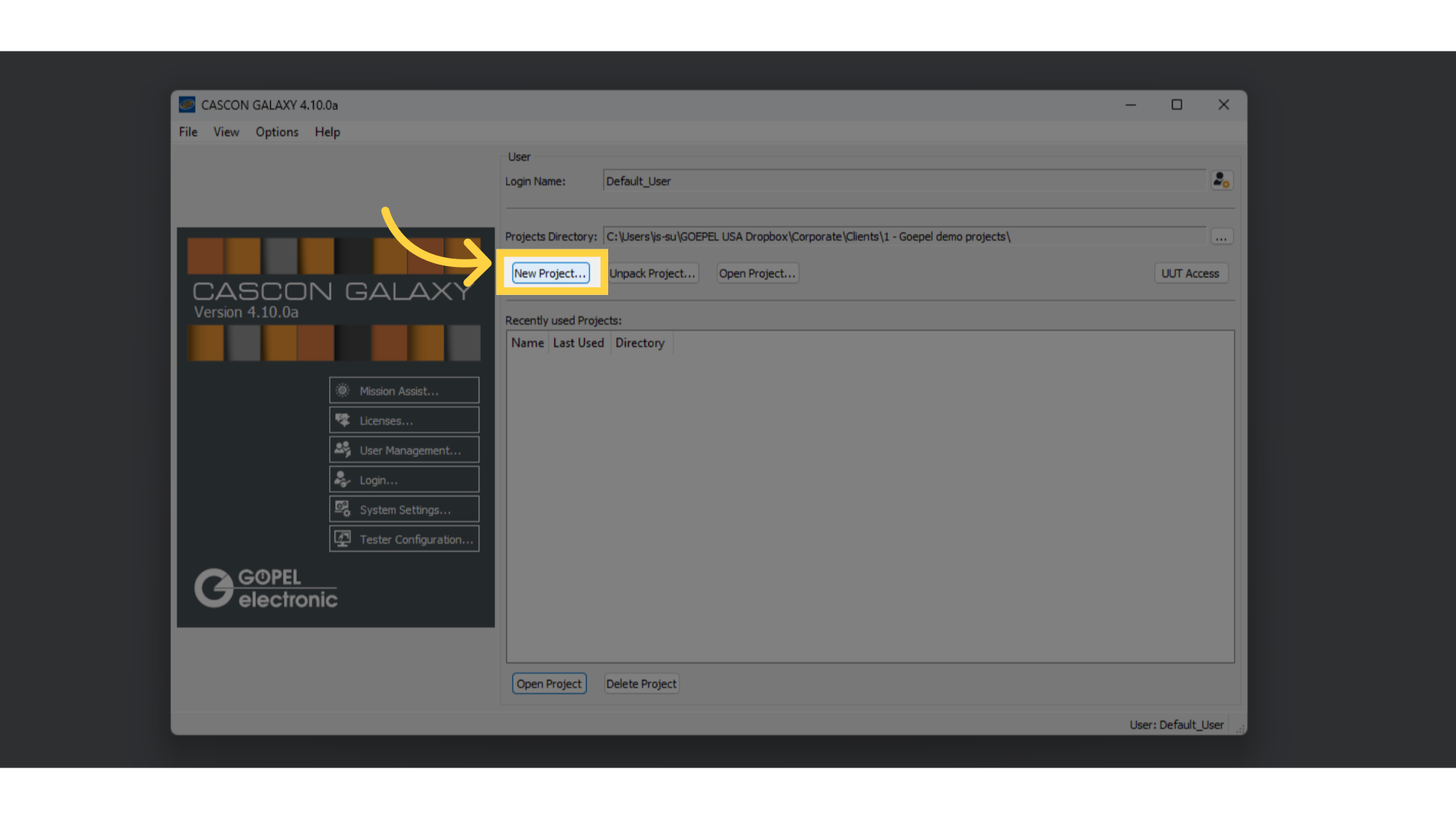The width and height of the screenshot is (1456, 819).
Task: Sort recent projects by Name column
Action: coord(528,343)
